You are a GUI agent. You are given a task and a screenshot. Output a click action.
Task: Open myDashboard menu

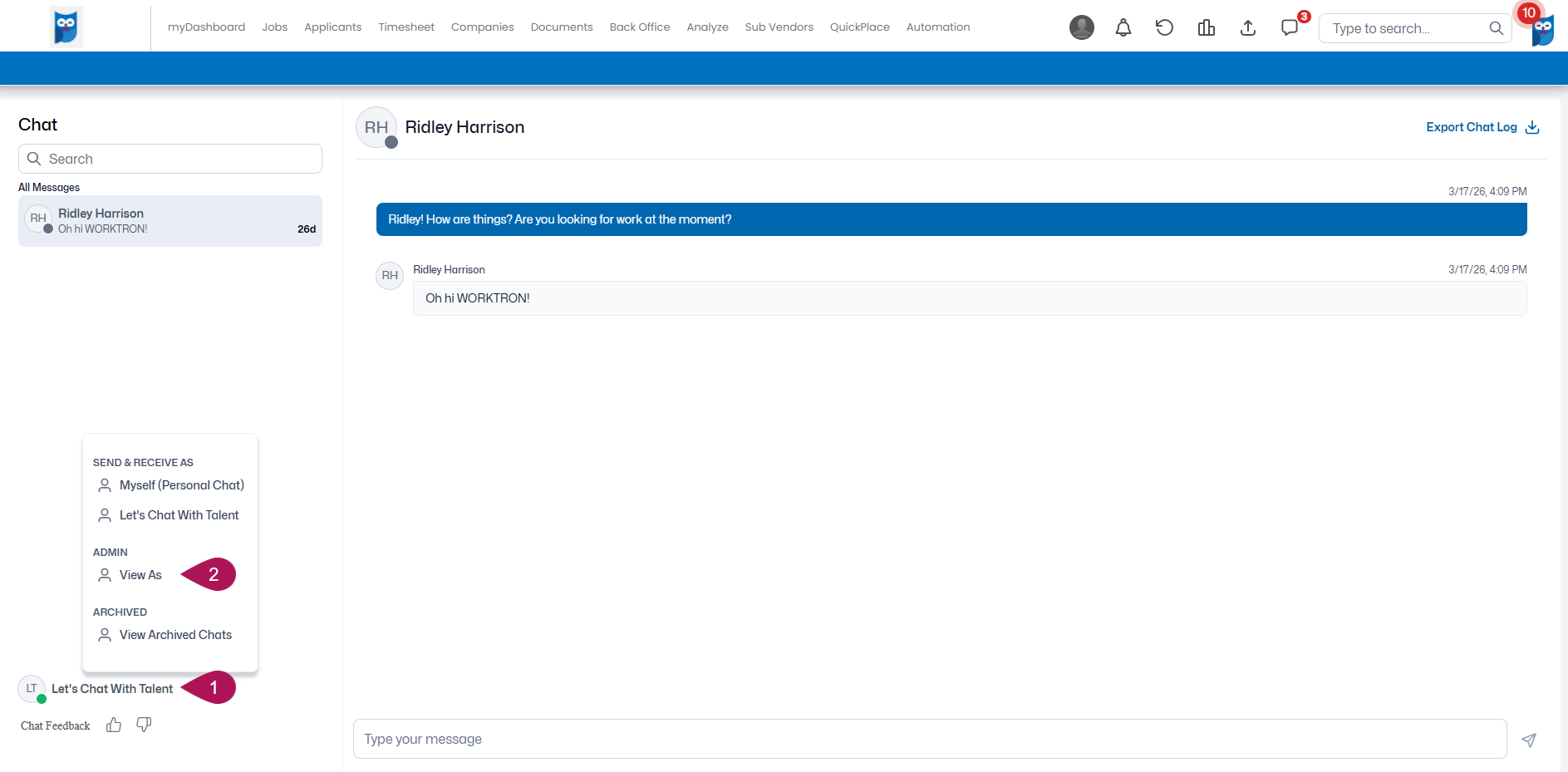pos(206,27)
